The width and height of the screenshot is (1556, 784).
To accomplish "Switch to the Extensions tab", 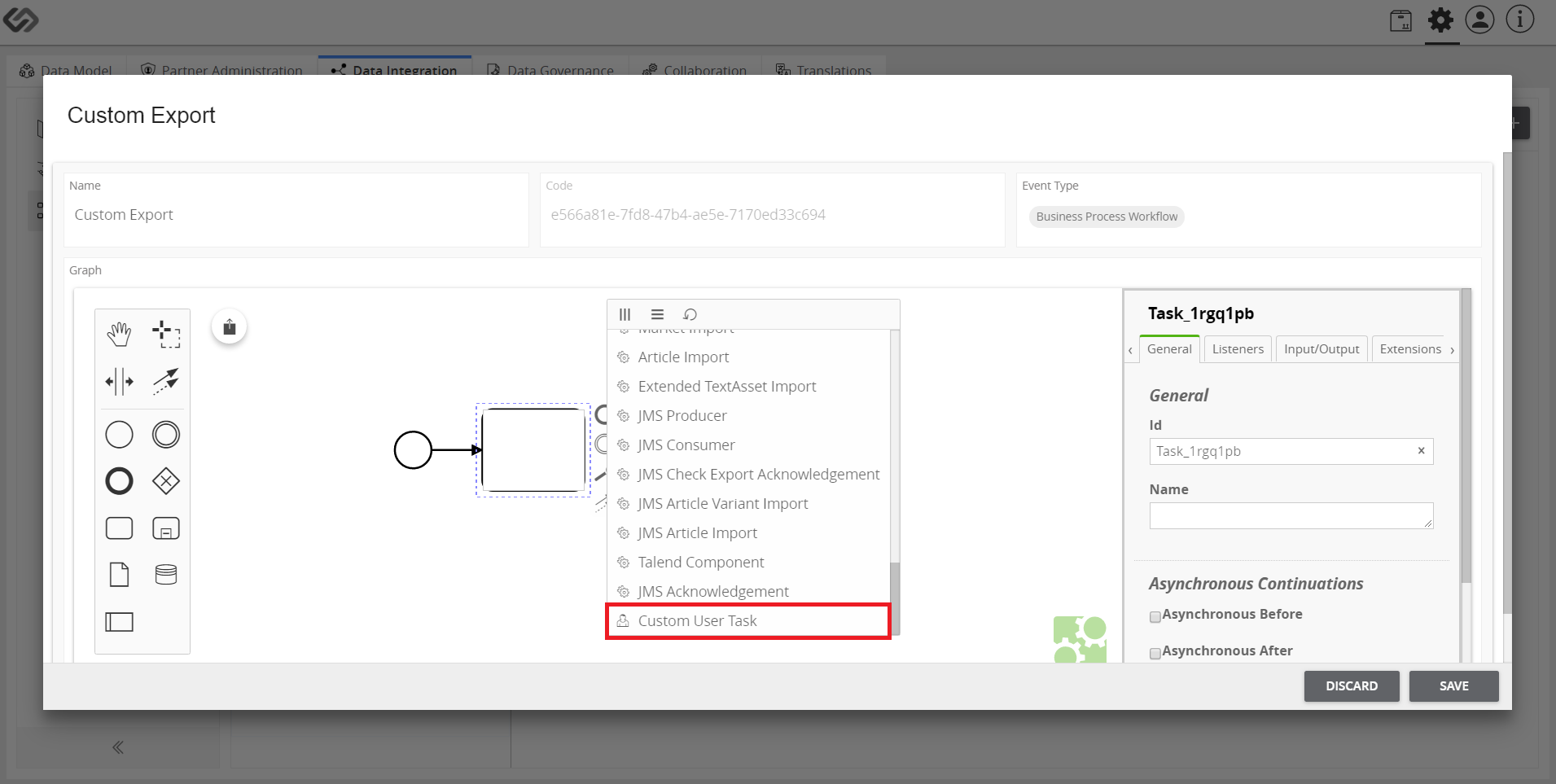I will [x=1410, y=349].
